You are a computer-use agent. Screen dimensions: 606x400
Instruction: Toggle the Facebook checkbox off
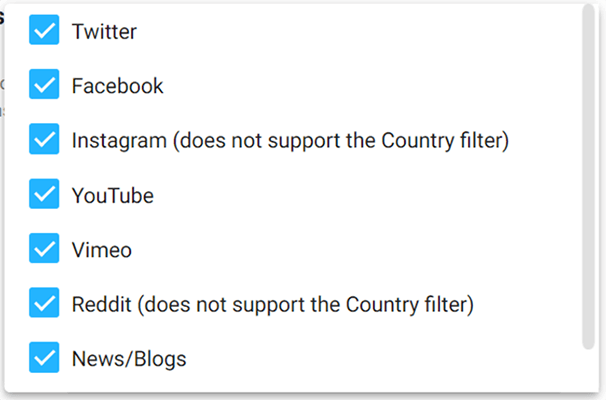pos(44,86)
